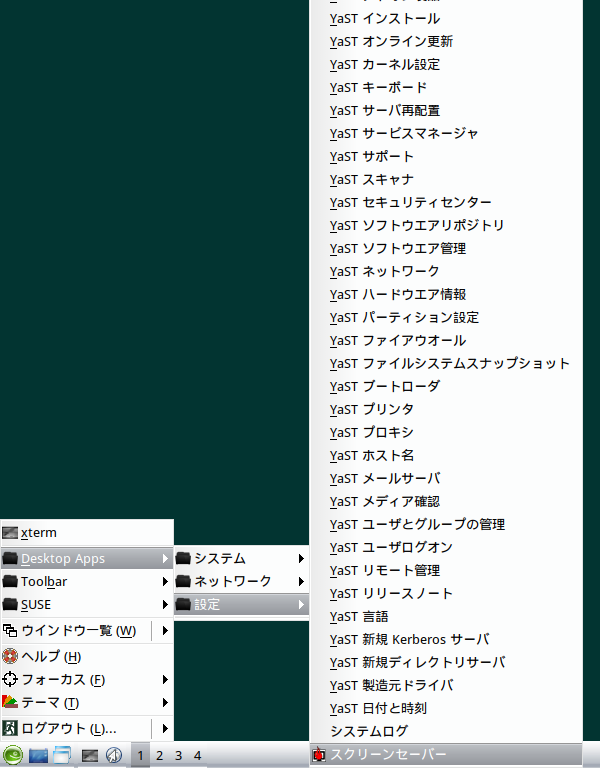
Task: Switch to workspace 1
Action: point(140,755)
